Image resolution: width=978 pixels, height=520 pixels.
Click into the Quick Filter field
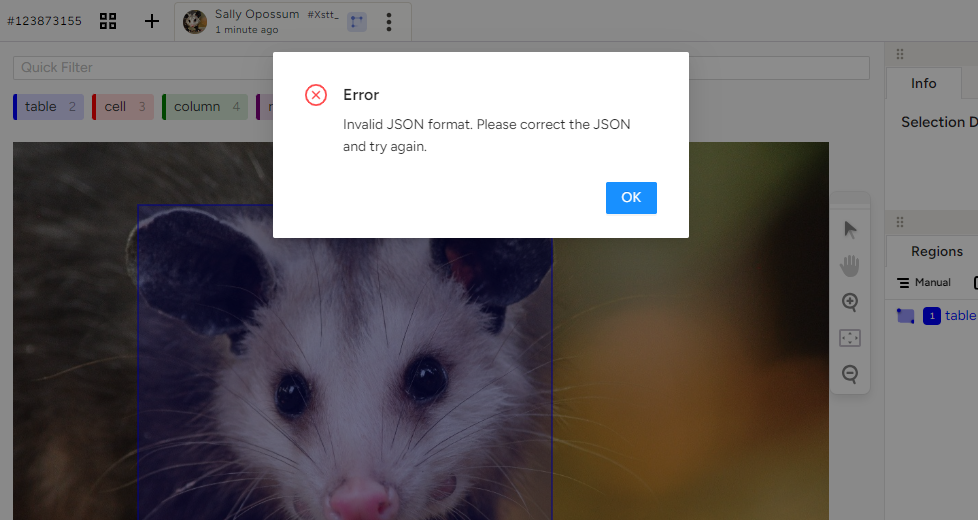point(440,68)
